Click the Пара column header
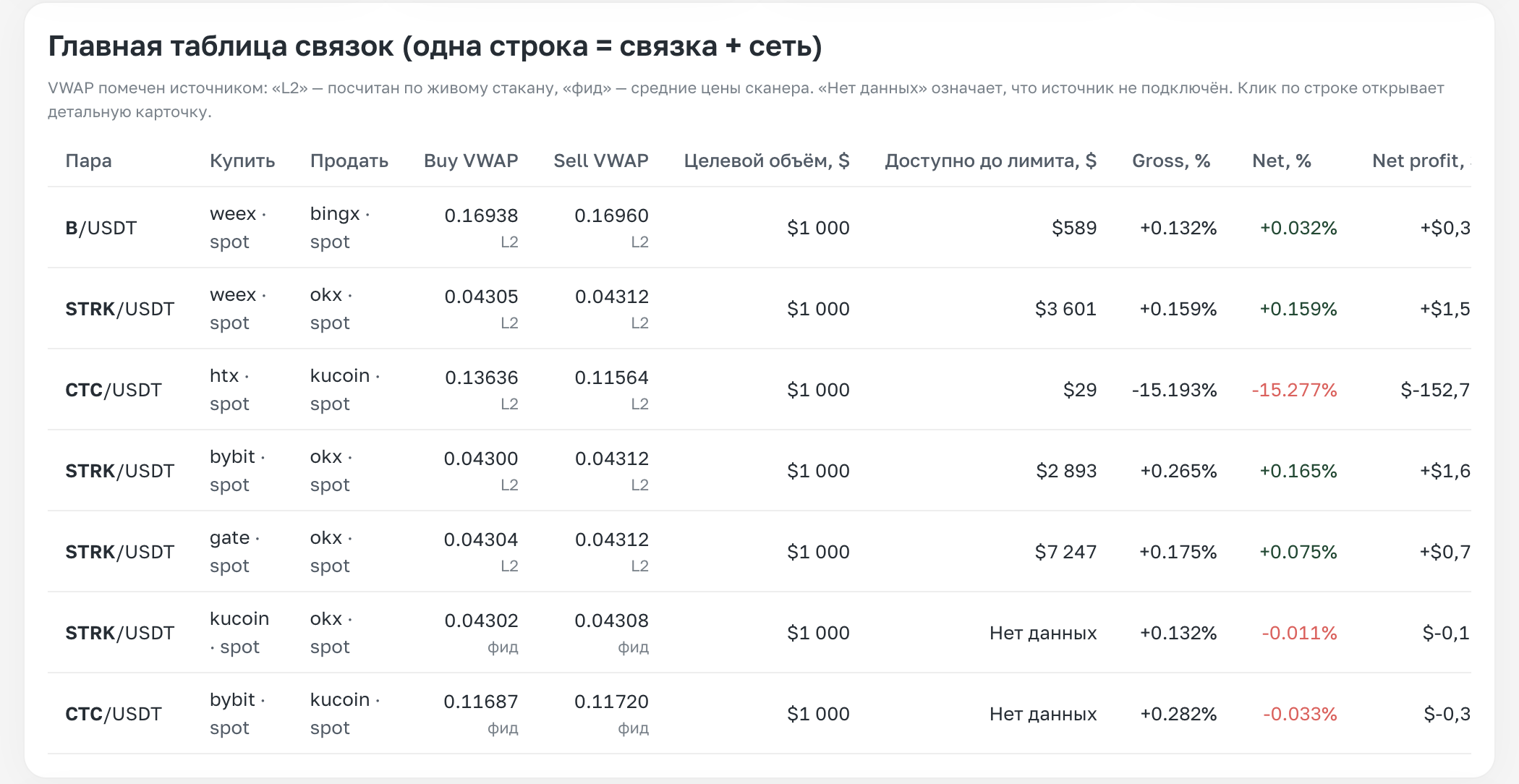Image resolution: width=1519 pixels, height=784 pixels. tap(88, 161)
